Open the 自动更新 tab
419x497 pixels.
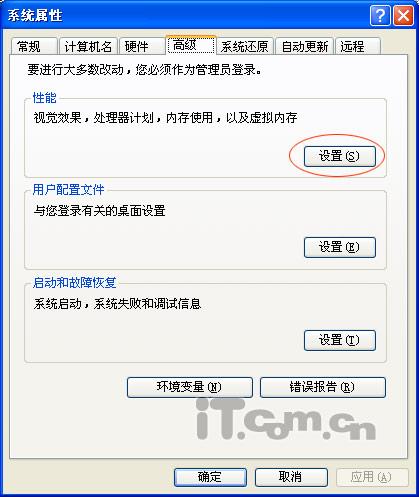(x=305, y=46)
